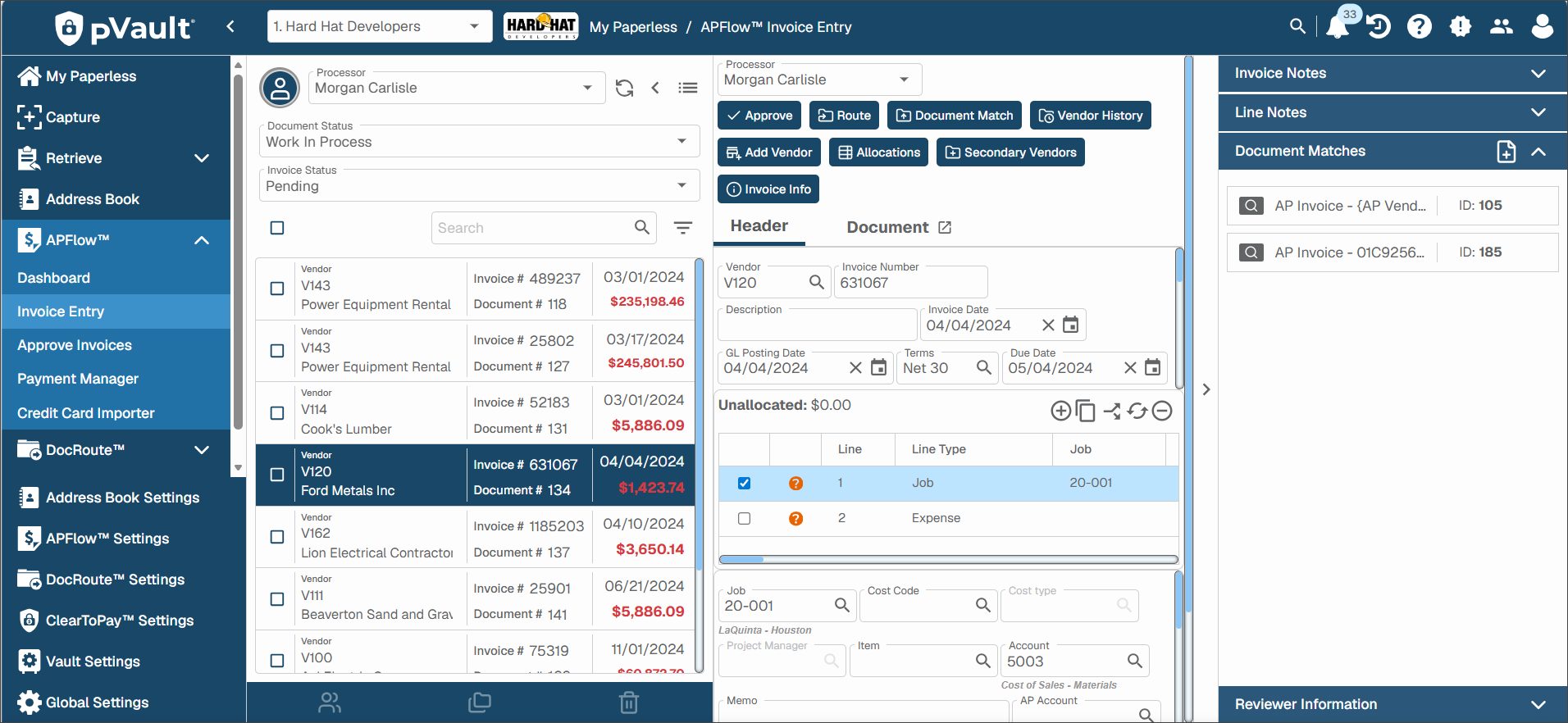Image resolution: width=1568 pixels, height=723 pixels.
Task: Open the Due Date calendar picker
Action: (x=1153, y=367)
